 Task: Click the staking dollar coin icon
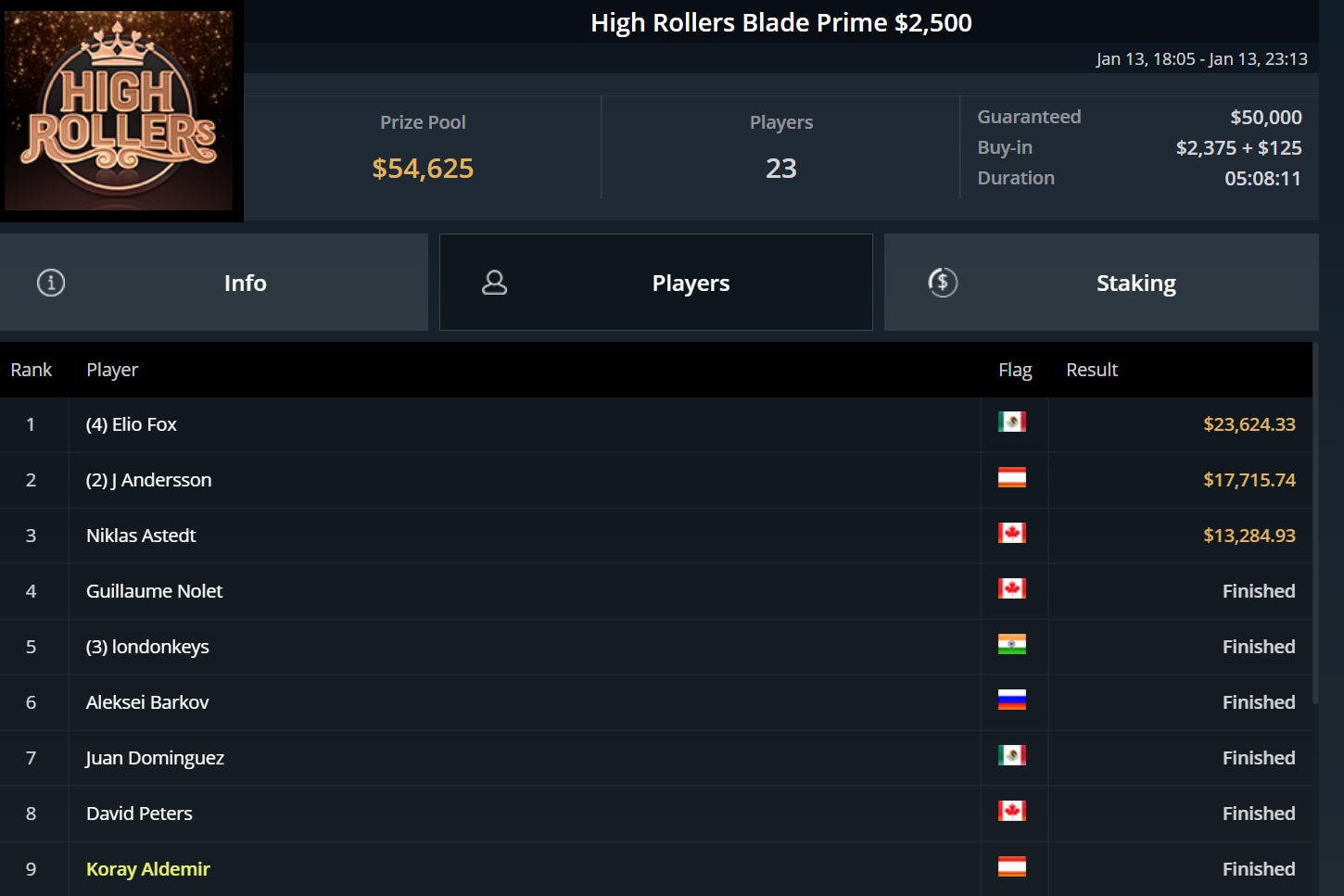click(943, 283)
